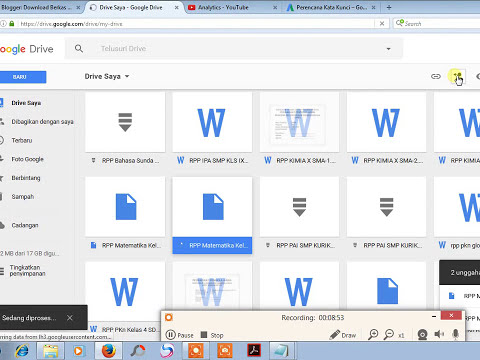Screen dimensions: 480x360
Task: Select the unhighlighted RPP Matematika Kel file thumbnail
Action: pos(125,207)
